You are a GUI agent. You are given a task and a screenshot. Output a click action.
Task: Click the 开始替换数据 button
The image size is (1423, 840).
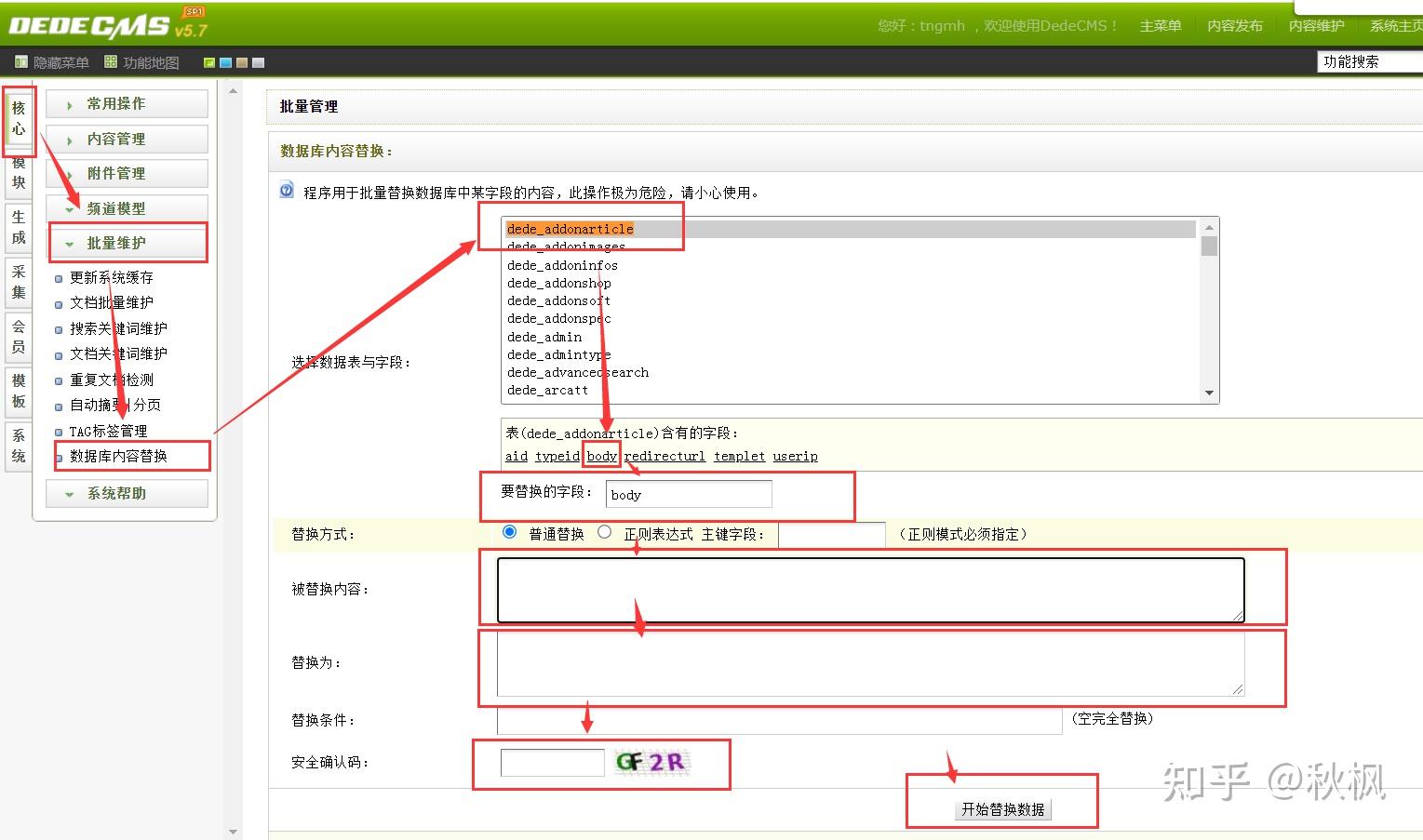point(1002,809)
